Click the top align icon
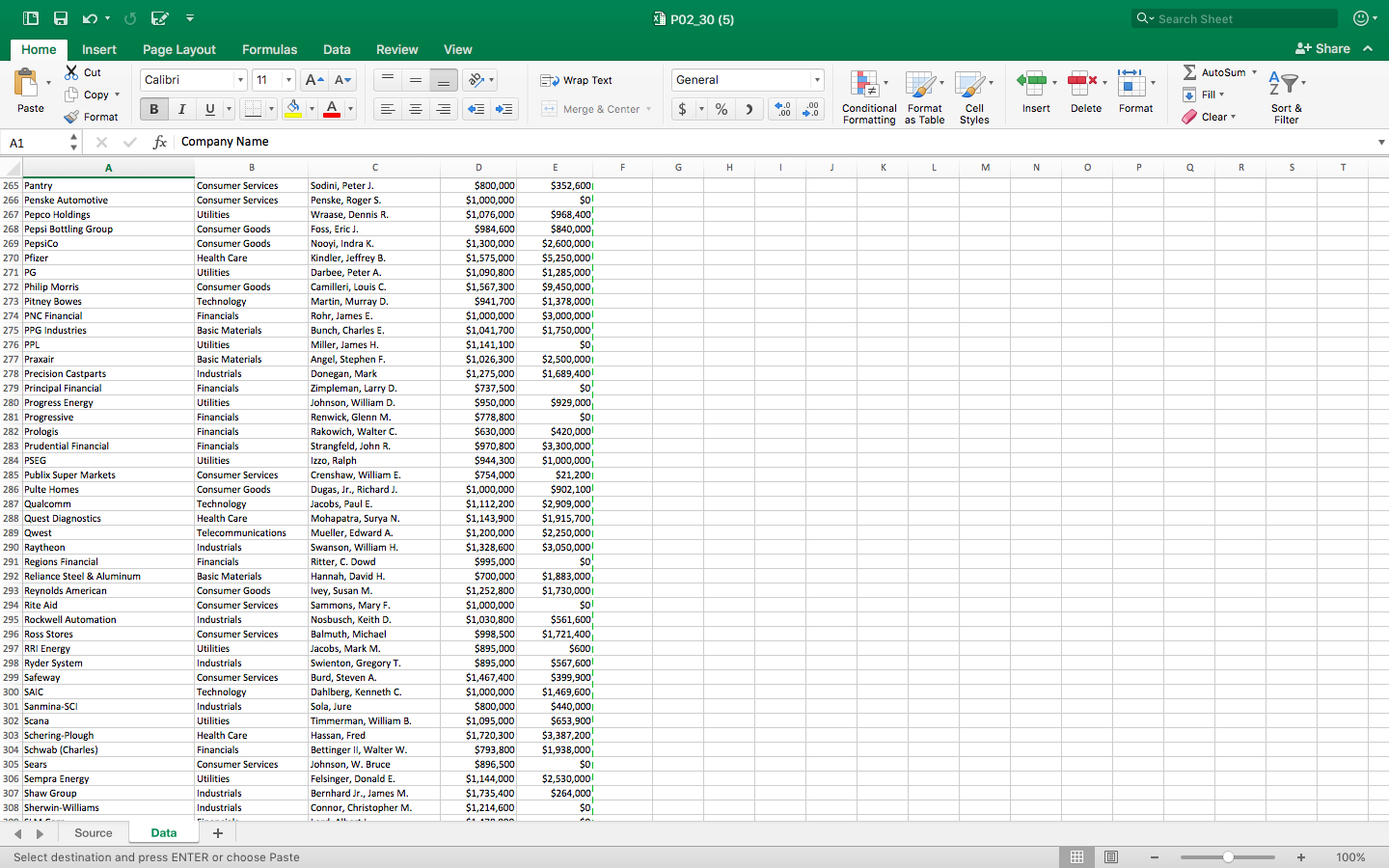The height and width of the screenshot is (868, 1389). [x=387, y=80]
